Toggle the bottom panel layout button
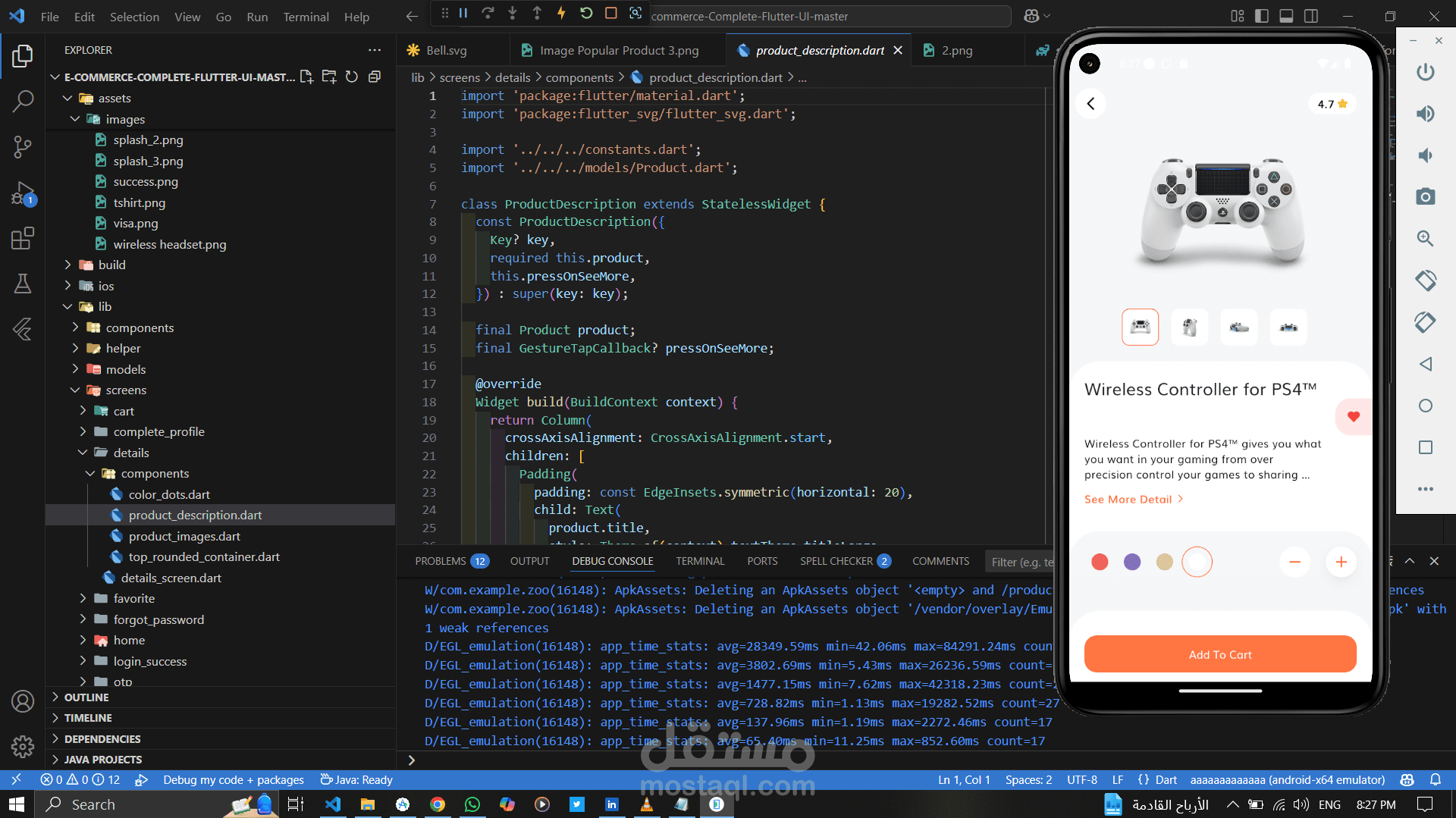This screenshot has height=818, width=1456. coord(1286,16)
